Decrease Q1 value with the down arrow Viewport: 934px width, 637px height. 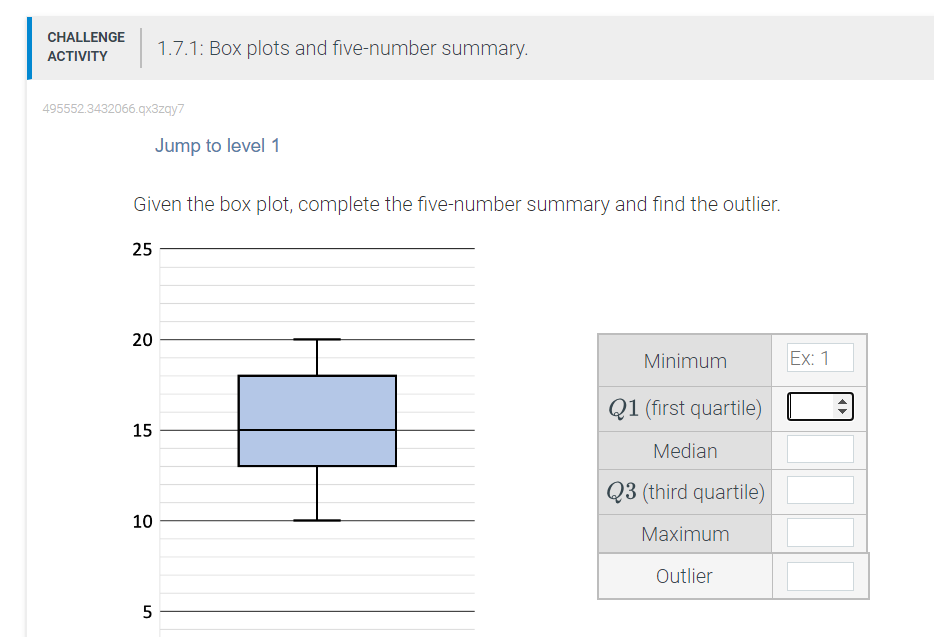[842, 411]
